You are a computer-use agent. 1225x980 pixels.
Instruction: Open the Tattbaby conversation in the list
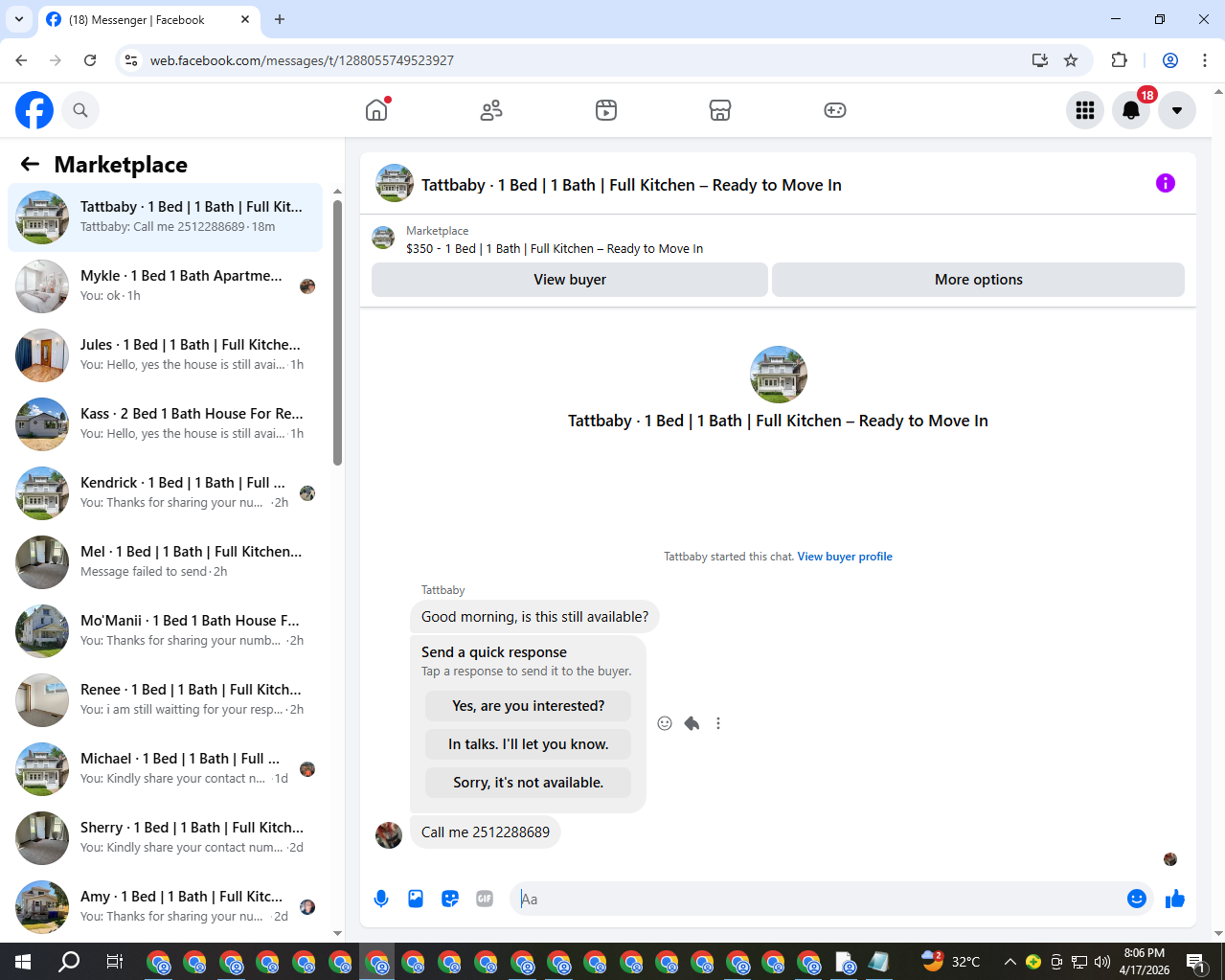click(x=166, y=217)
